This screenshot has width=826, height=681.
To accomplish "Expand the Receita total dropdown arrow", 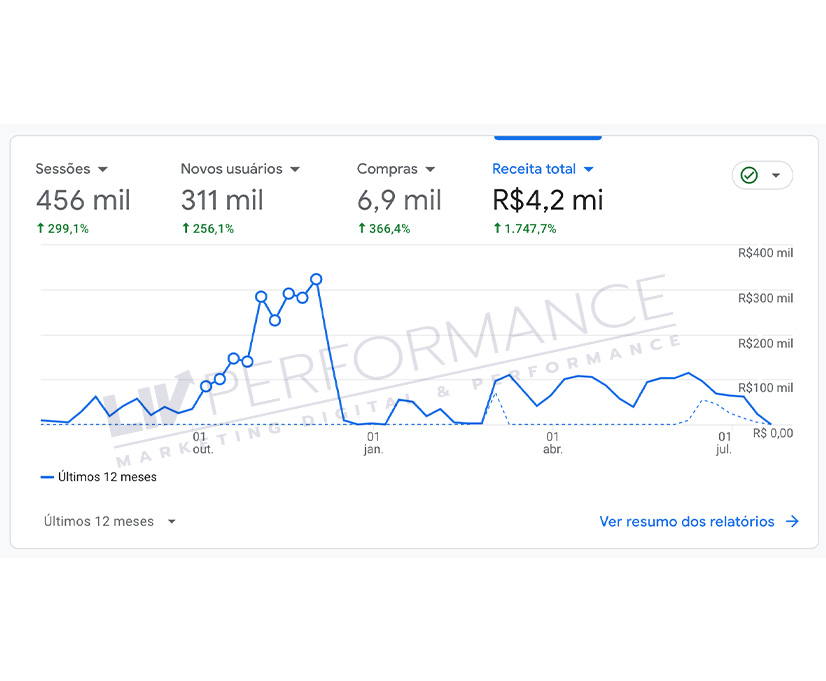I will pyautogui.click(x=589, y=170).
